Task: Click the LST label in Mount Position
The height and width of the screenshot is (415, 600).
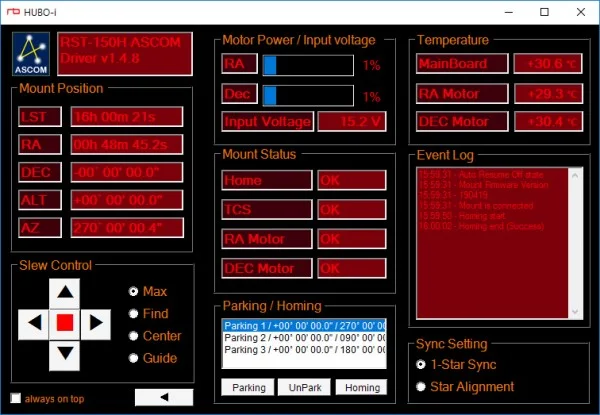Action: [x=40, y=117]
